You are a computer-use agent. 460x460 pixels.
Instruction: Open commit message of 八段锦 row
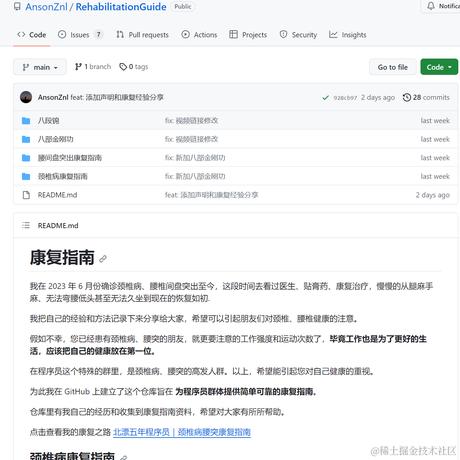pos(191,121)
